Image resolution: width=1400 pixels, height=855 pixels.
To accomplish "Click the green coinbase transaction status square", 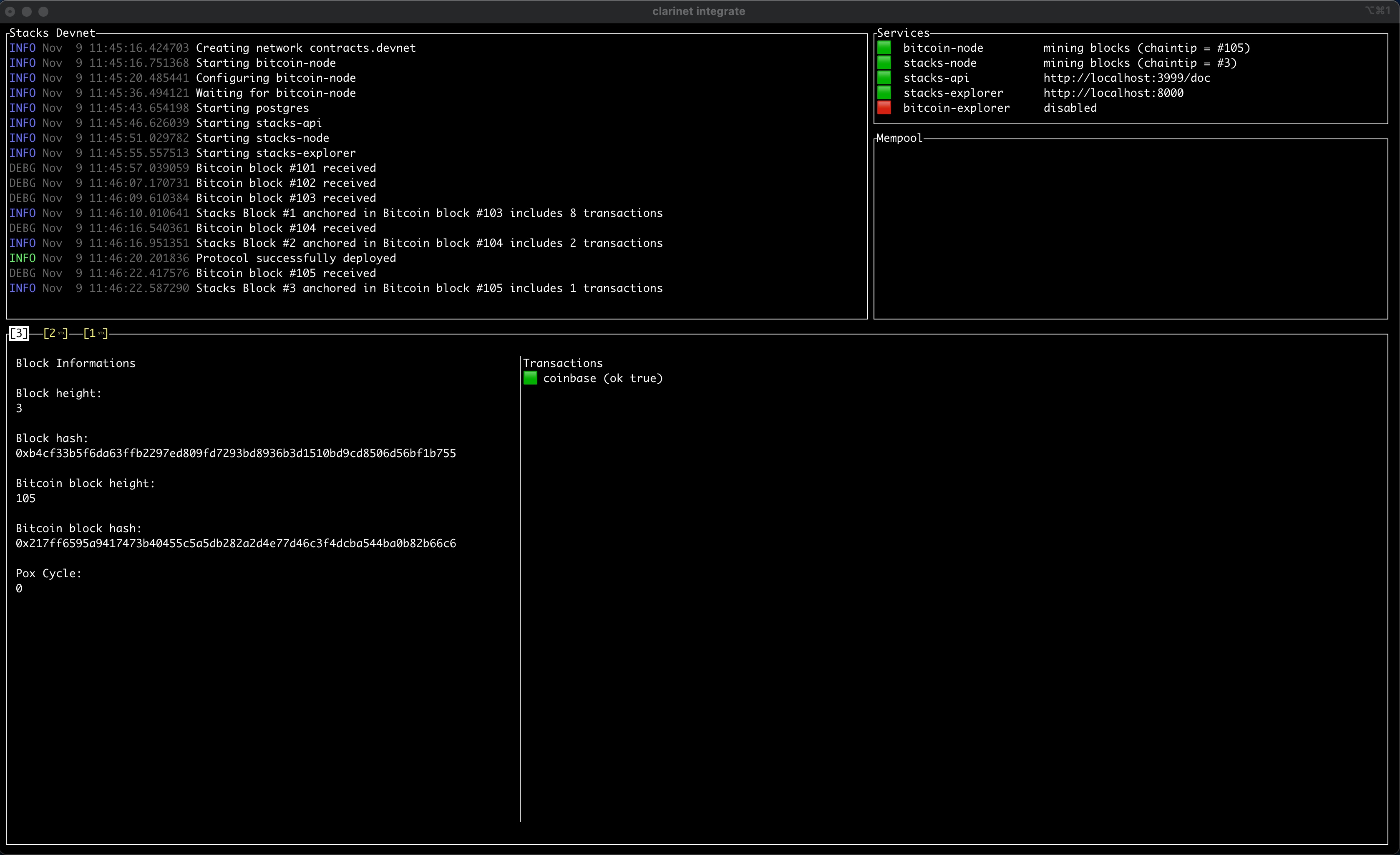I will pyautogui.click(x=530, y=378).
